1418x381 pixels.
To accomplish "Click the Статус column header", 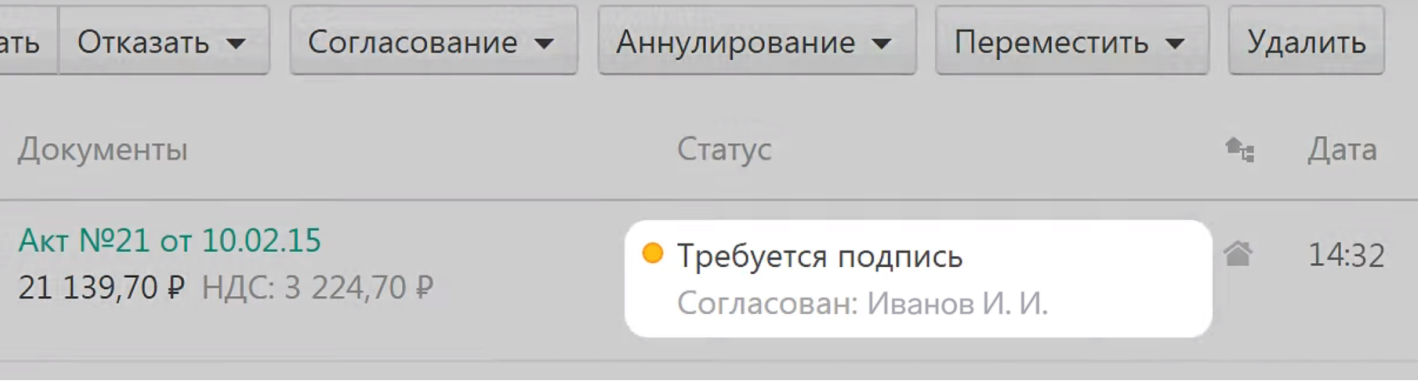I will pos(724,149).
